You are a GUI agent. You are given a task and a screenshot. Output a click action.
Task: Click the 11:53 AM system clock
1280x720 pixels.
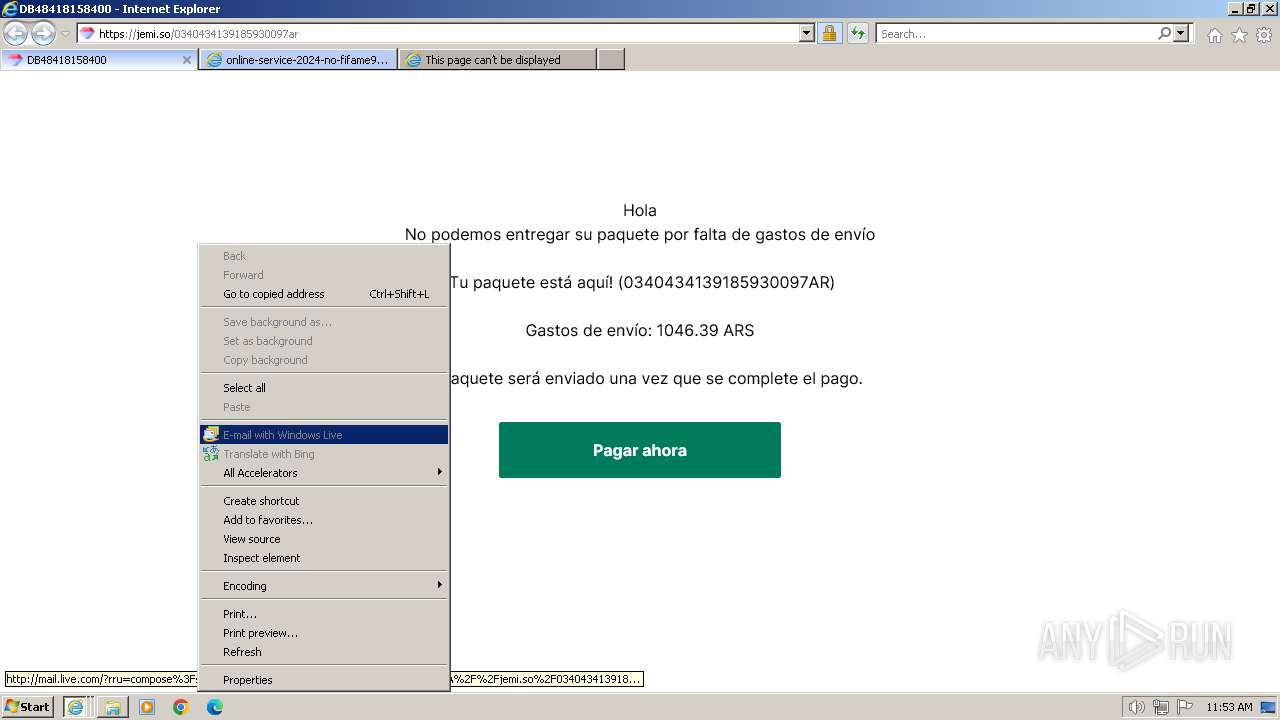coord(1229,707)
